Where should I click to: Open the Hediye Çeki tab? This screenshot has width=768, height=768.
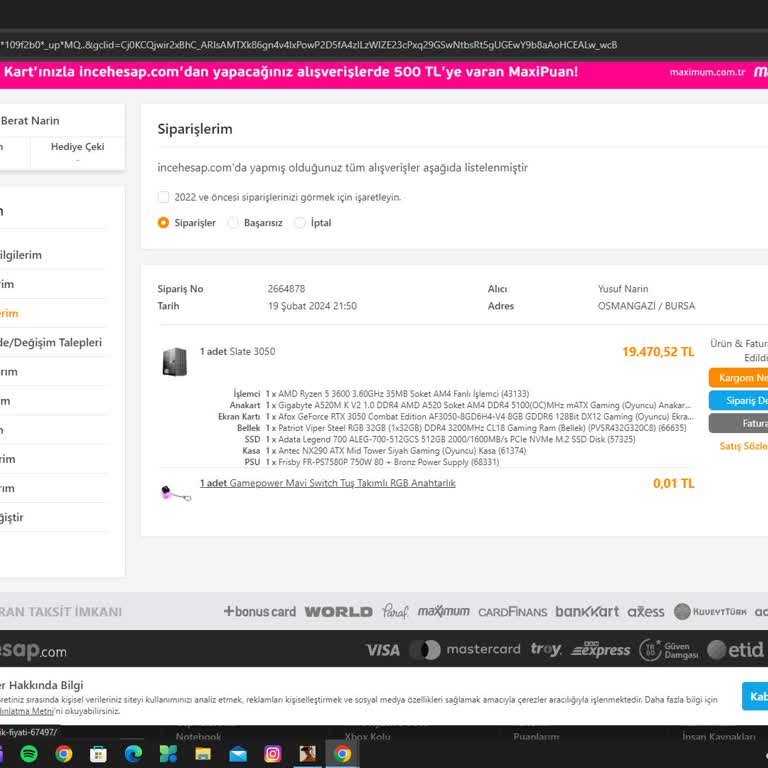(77, 152)
